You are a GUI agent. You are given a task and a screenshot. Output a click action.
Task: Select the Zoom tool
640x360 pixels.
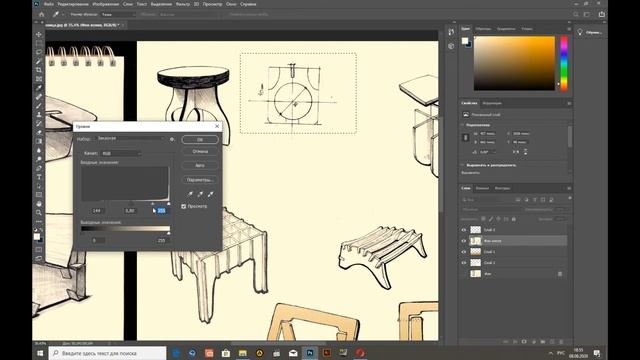tap(39, 212)
